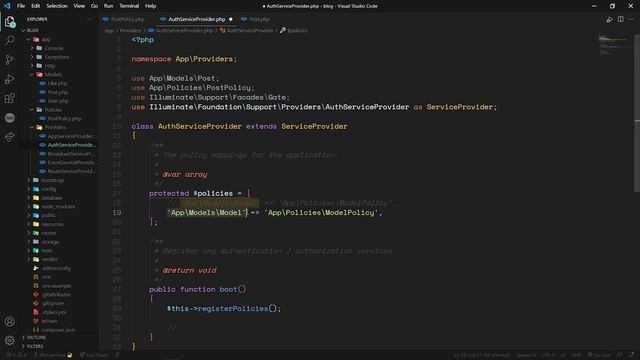The height and width of the screenshot is (360, 640).
Task: Open the Terminal menu
Action: point(129,6)
